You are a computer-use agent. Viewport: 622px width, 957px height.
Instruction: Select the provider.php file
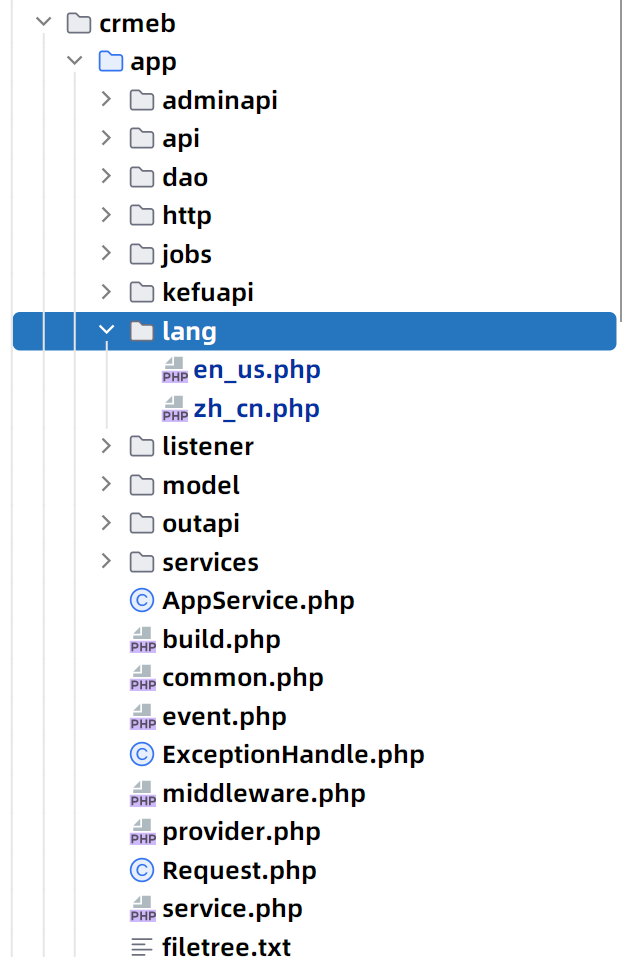point(241,832)
